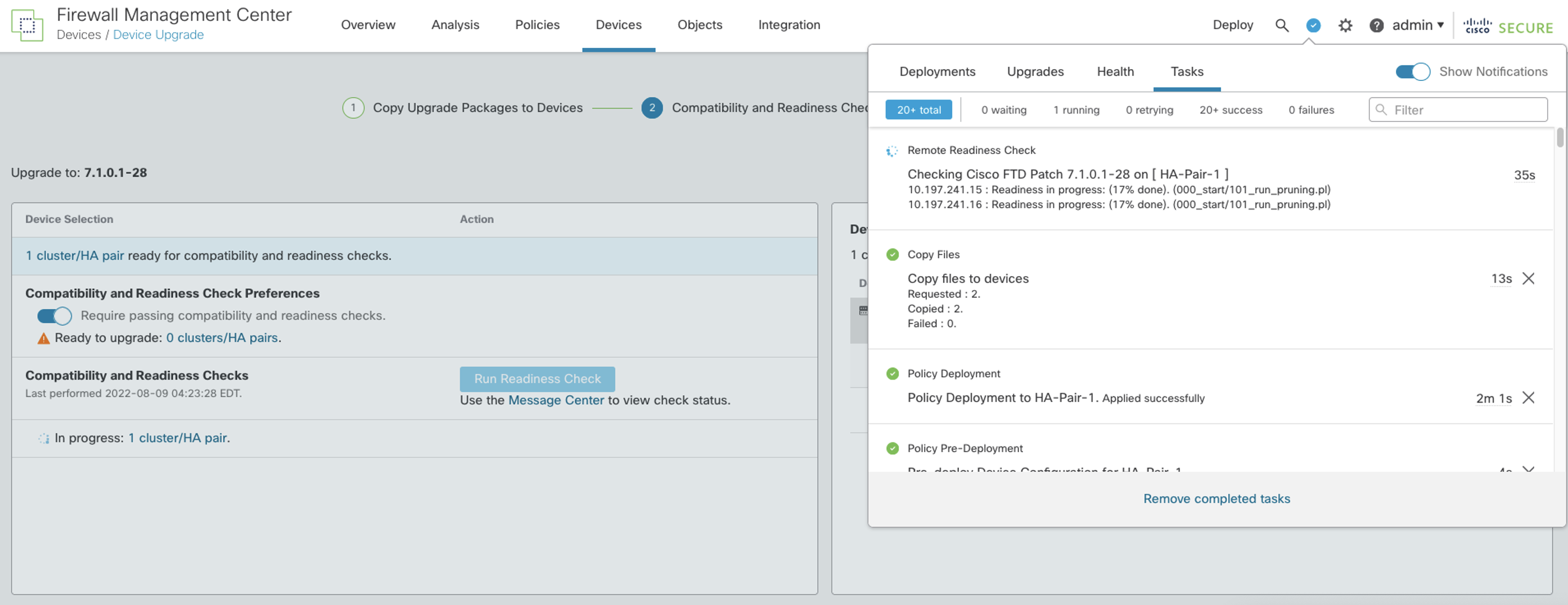Click Remove completed tasks link
Screen dimensions: 1568x605
click(x=1216, y=499)
